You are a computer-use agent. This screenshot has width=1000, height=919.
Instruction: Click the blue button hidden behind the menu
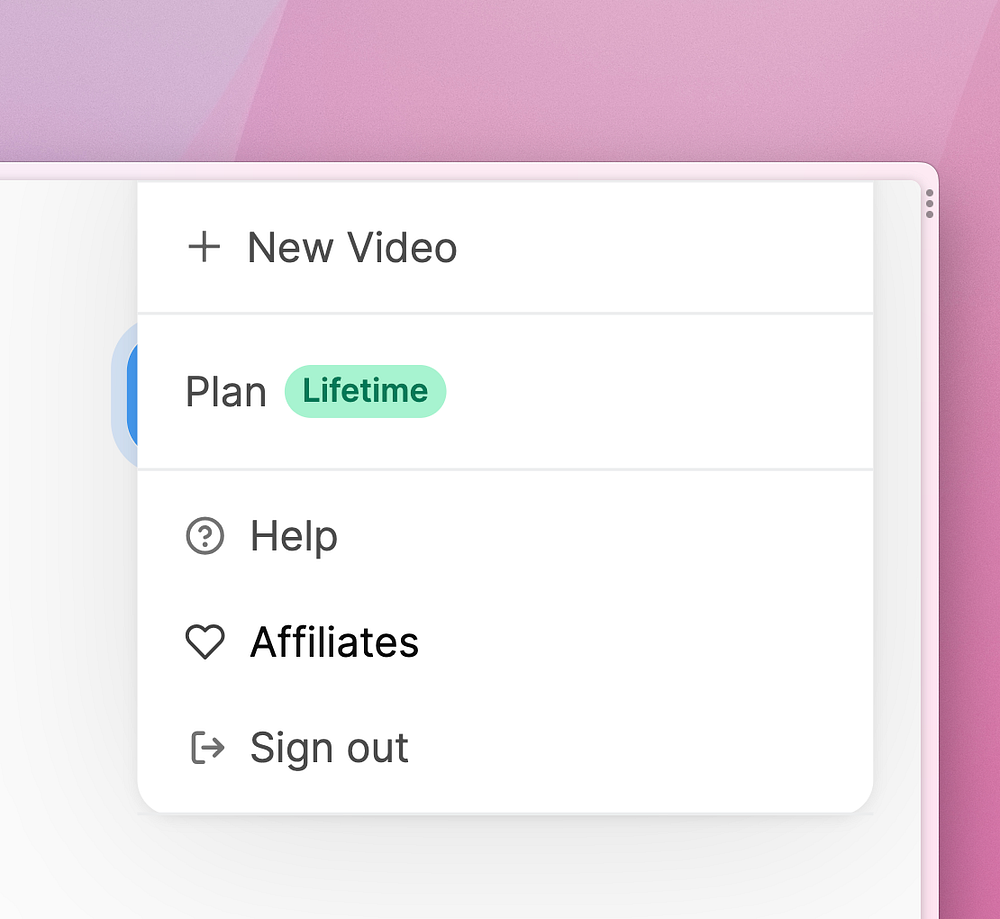coord(131,393)
